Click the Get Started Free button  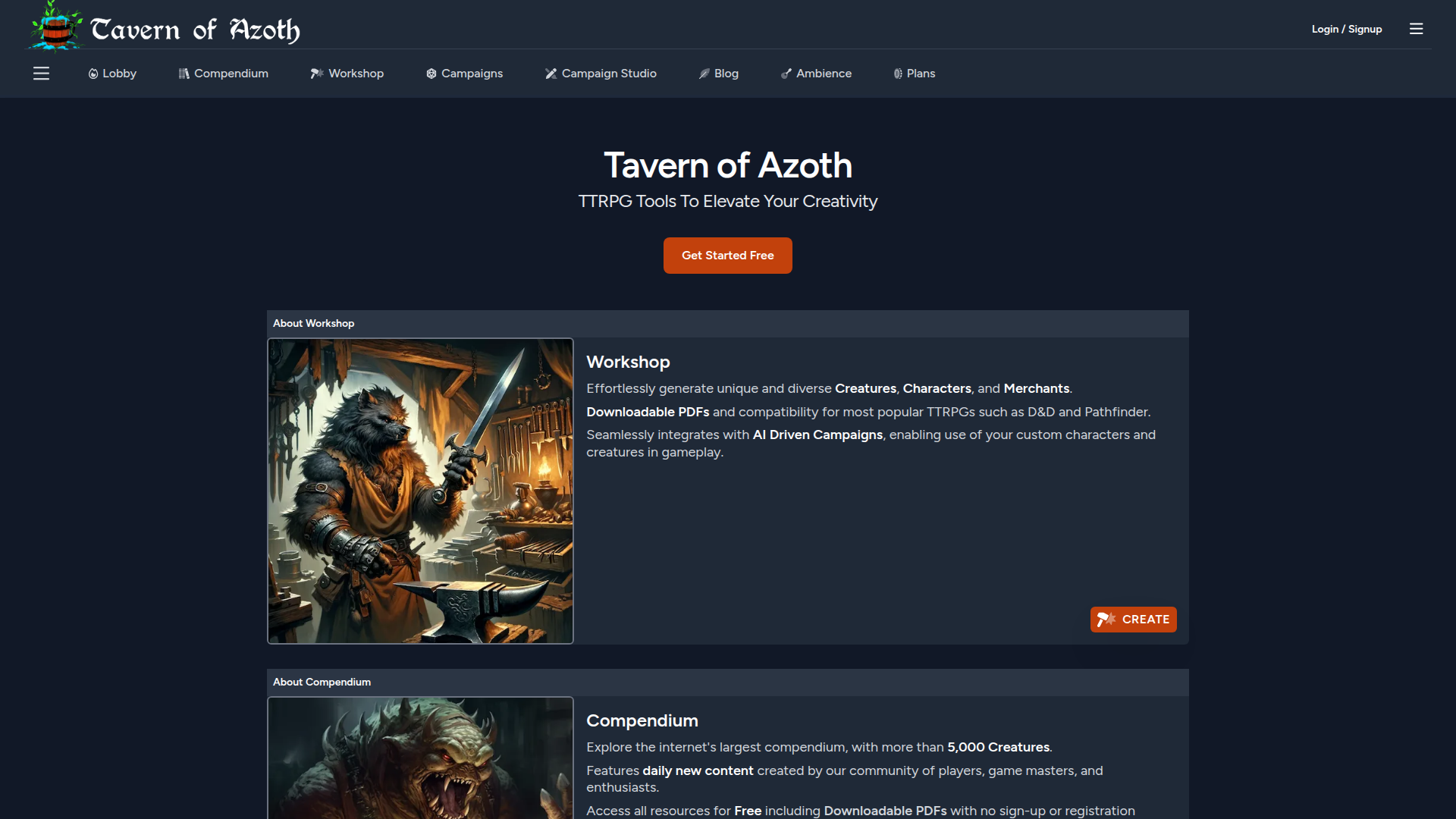[728, 256]
